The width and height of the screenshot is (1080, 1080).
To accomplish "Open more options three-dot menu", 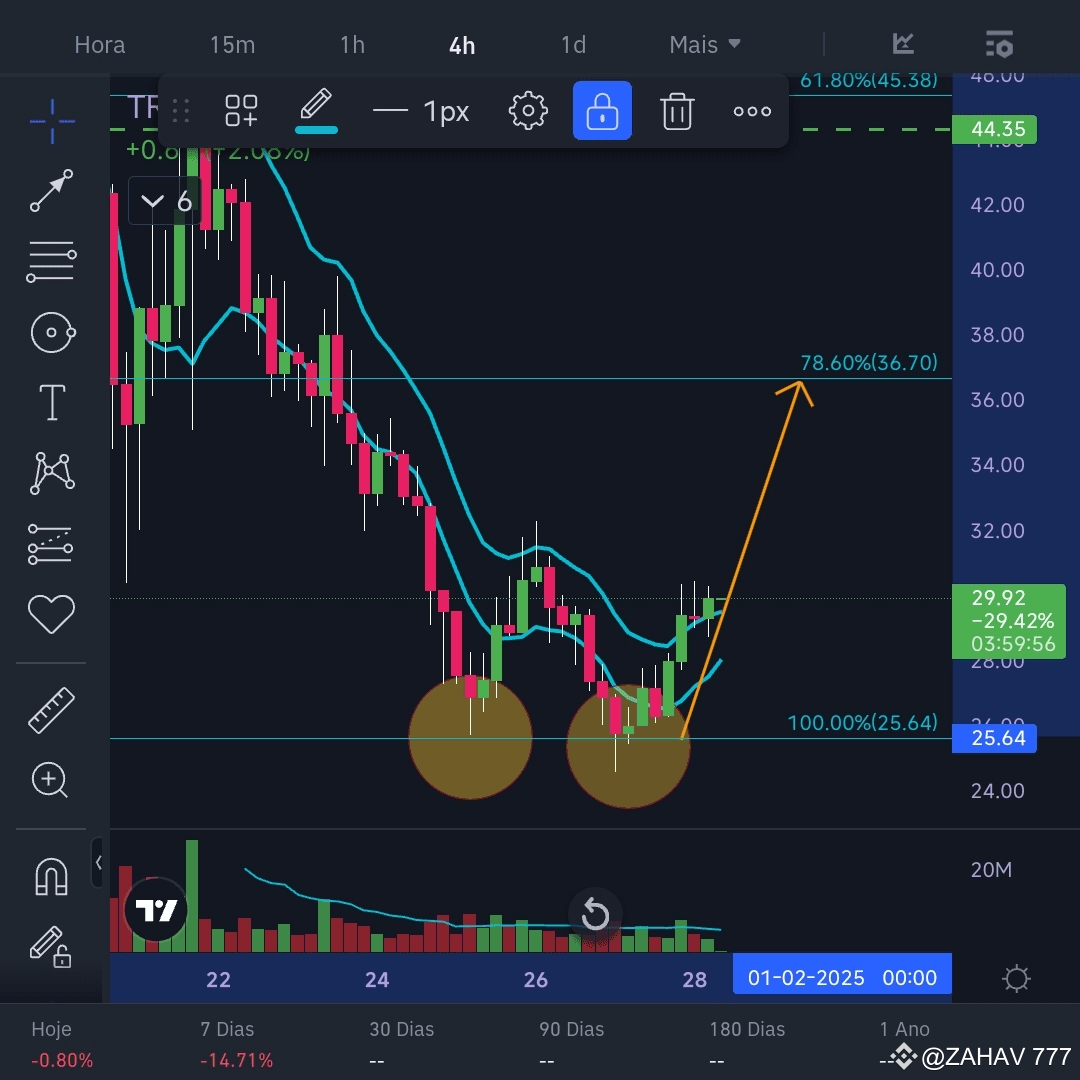I will click(x=752, y=111).
